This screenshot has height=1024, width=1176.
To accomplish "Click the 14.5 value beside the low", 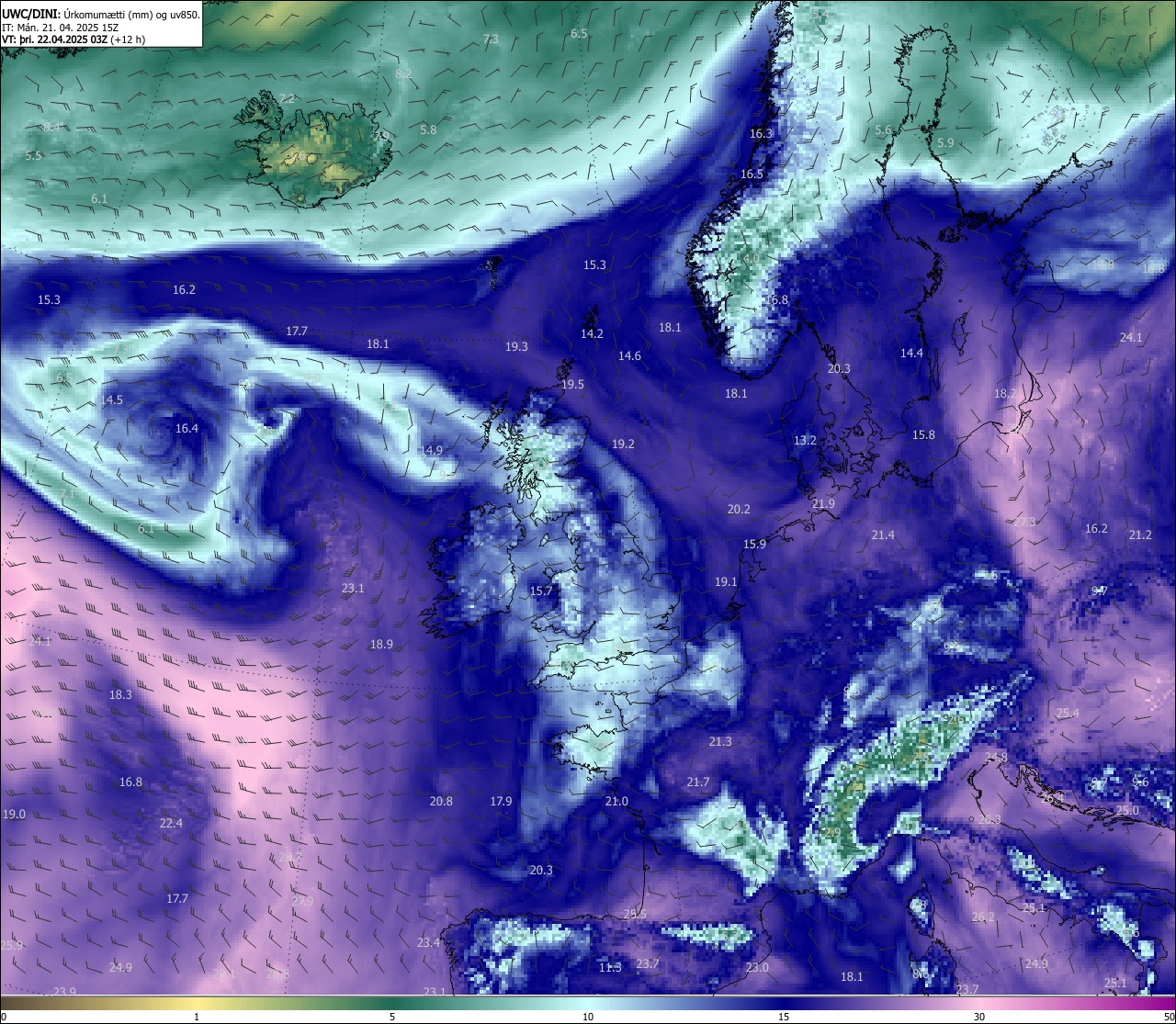I will [112, 399].
